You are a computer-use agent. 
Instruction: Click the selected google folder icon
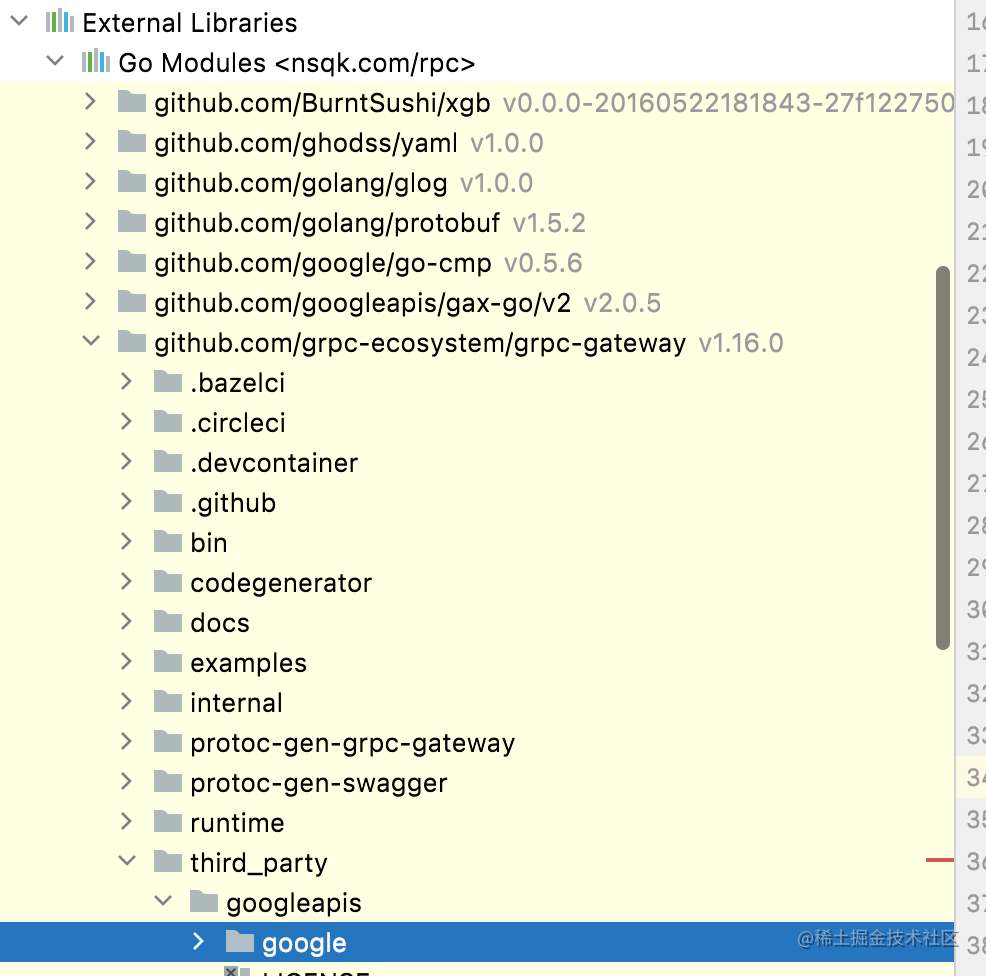click(240, 941)
